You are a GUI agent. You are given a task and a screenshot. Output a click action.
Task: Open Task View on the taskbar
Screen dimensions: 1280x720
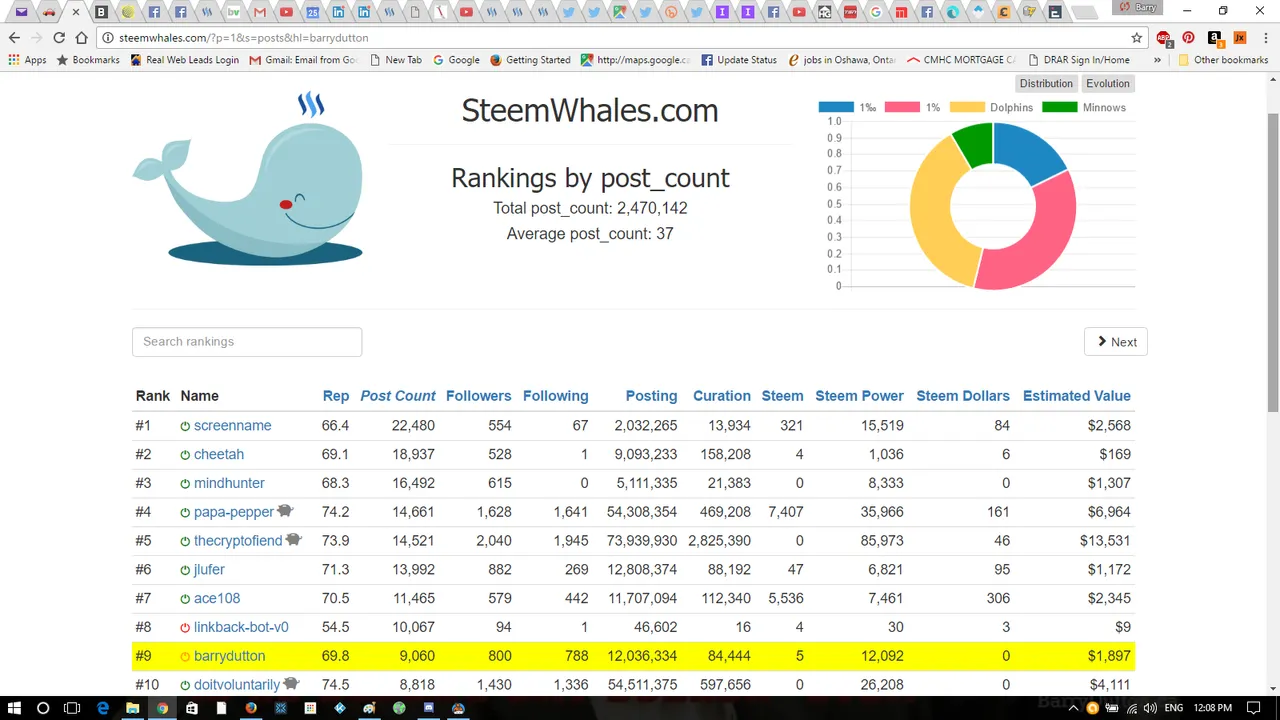click(x=72, y=708)
